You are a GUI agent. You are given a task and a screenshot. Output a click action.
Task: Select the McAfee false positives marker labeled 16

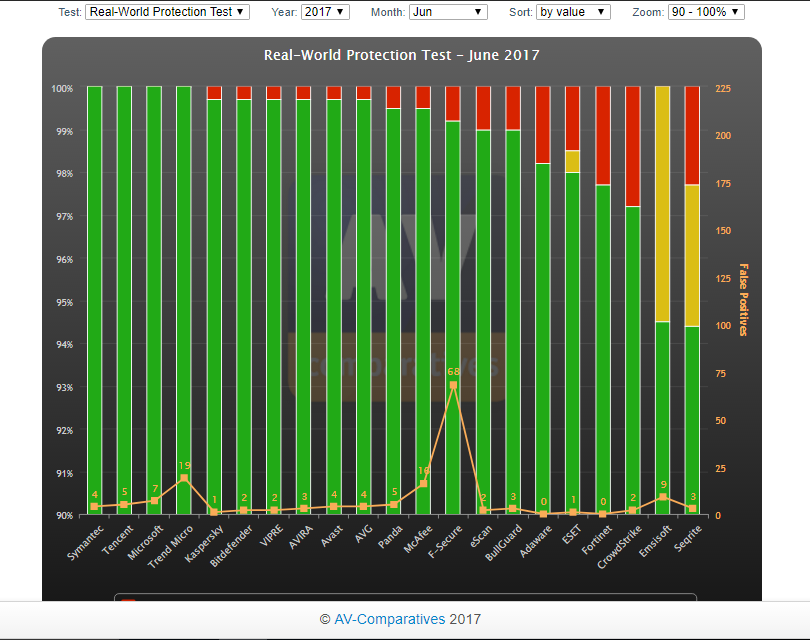click(x=423, y=484)
